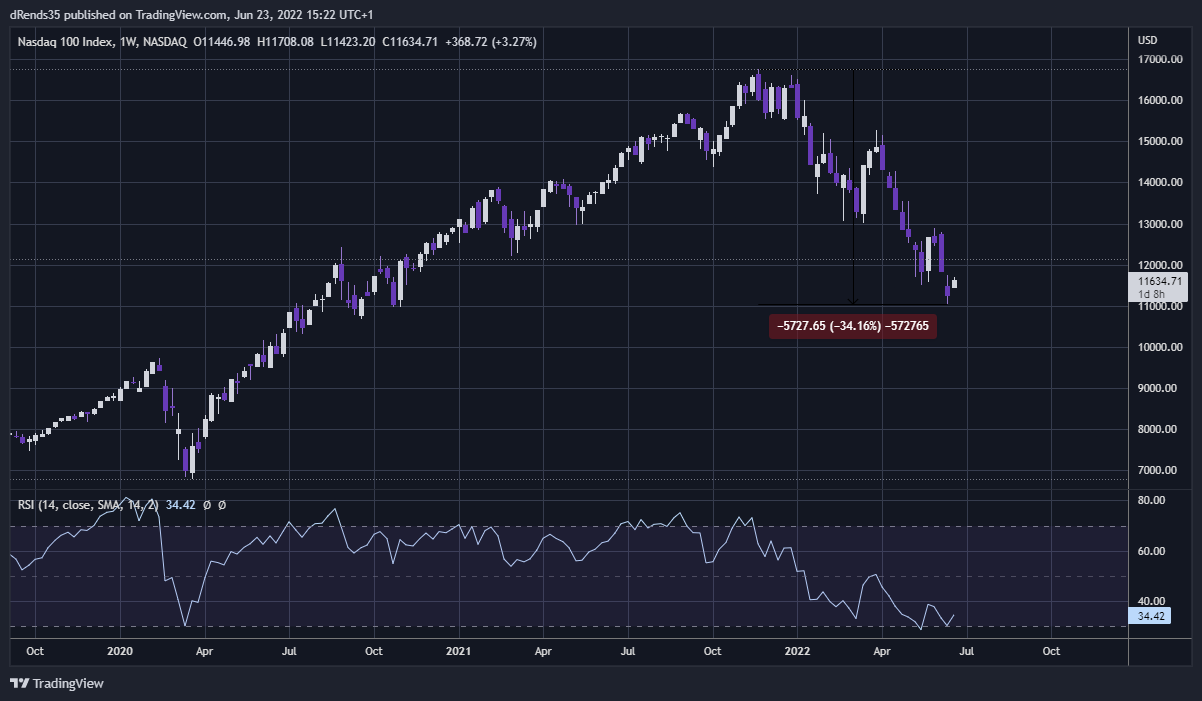Click the RSI legend value '34.42'
Screen dimensions: 1202x701
[x=181, y=505]
